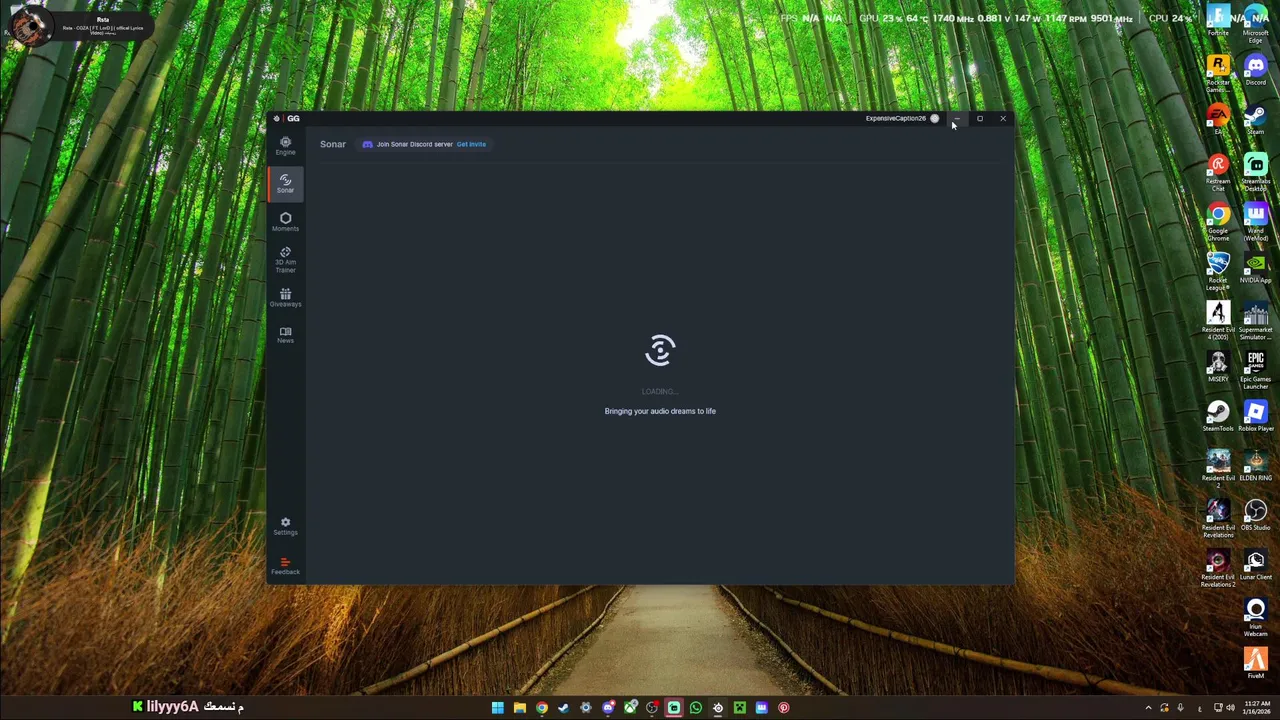This screenshot has height=720, width=1280.
Task: Open Microsoft Edge desktop shortcut
Action: pos(1255,24)
